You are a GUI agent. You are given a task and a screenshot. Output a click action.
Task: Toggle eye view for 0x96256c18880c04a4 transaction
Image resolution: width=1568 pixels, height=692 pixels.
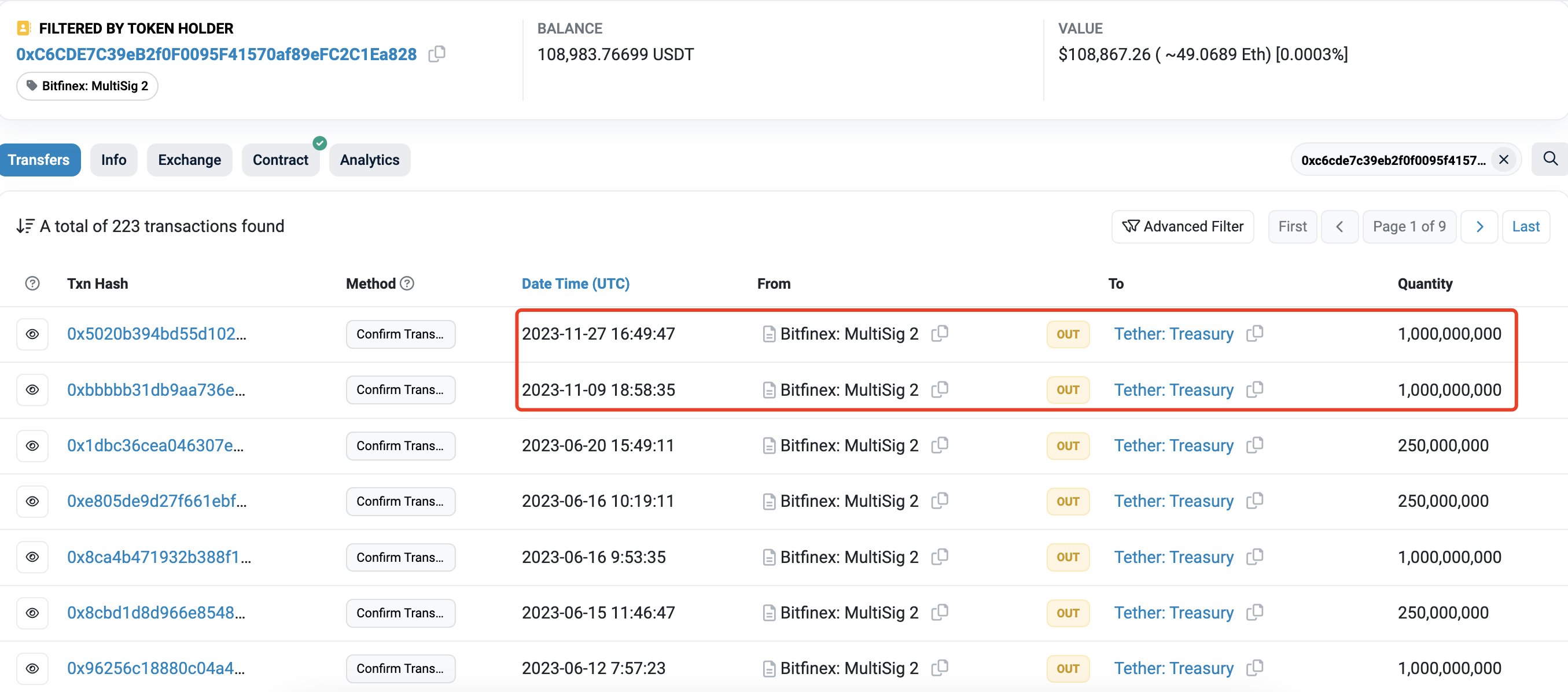(32, 668)
